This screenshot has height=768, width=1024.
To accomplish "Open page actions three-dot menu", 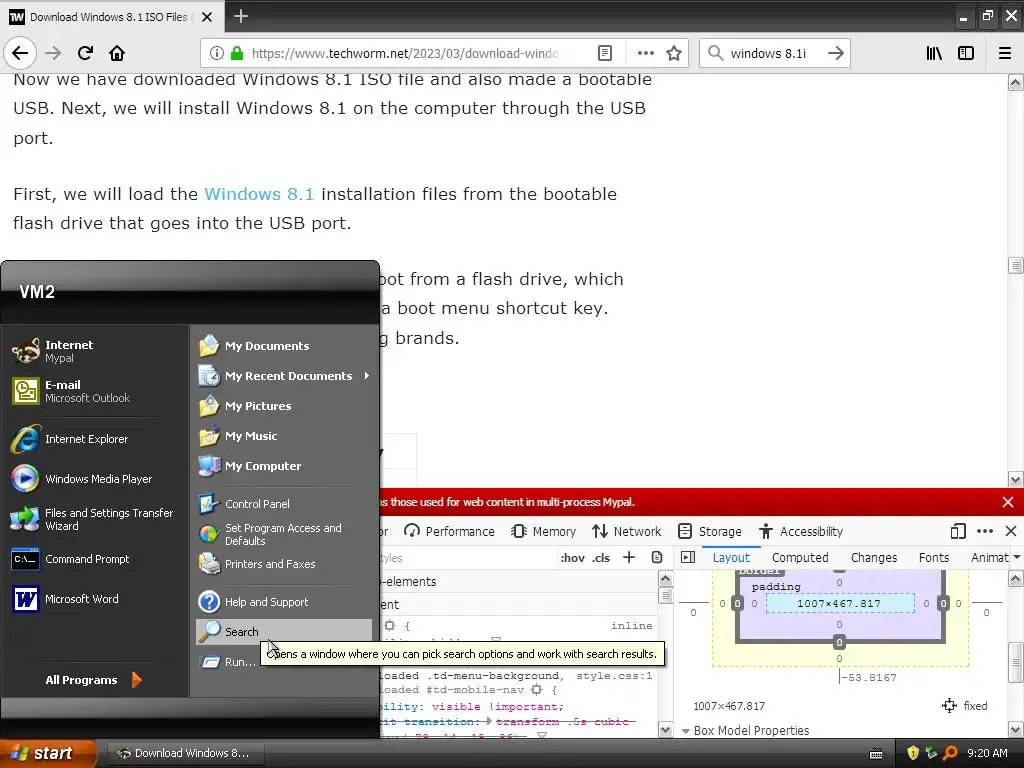I will click(645, 53).
